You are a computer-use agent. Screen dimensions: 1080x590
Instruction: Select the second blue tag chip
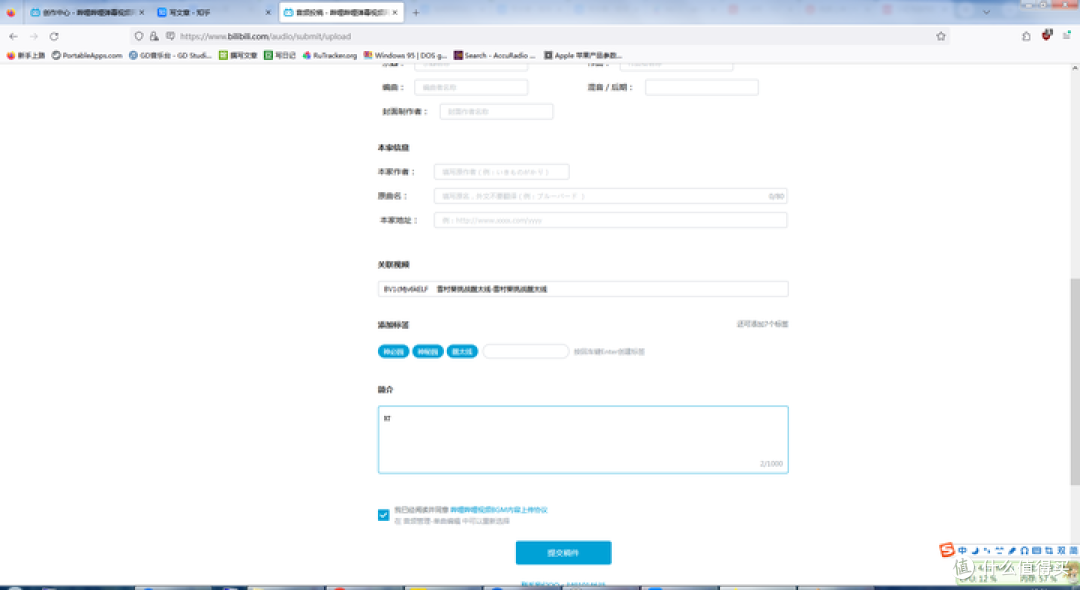(428, 352)
